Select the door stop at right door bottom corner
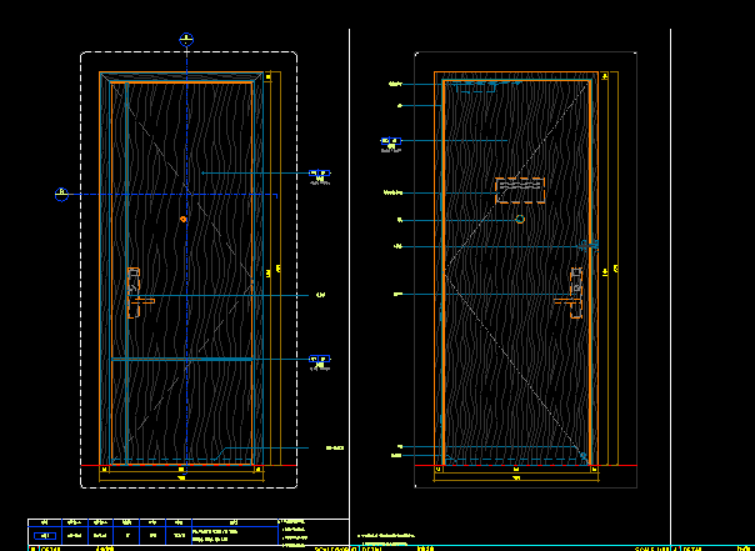 click(584, 456)
